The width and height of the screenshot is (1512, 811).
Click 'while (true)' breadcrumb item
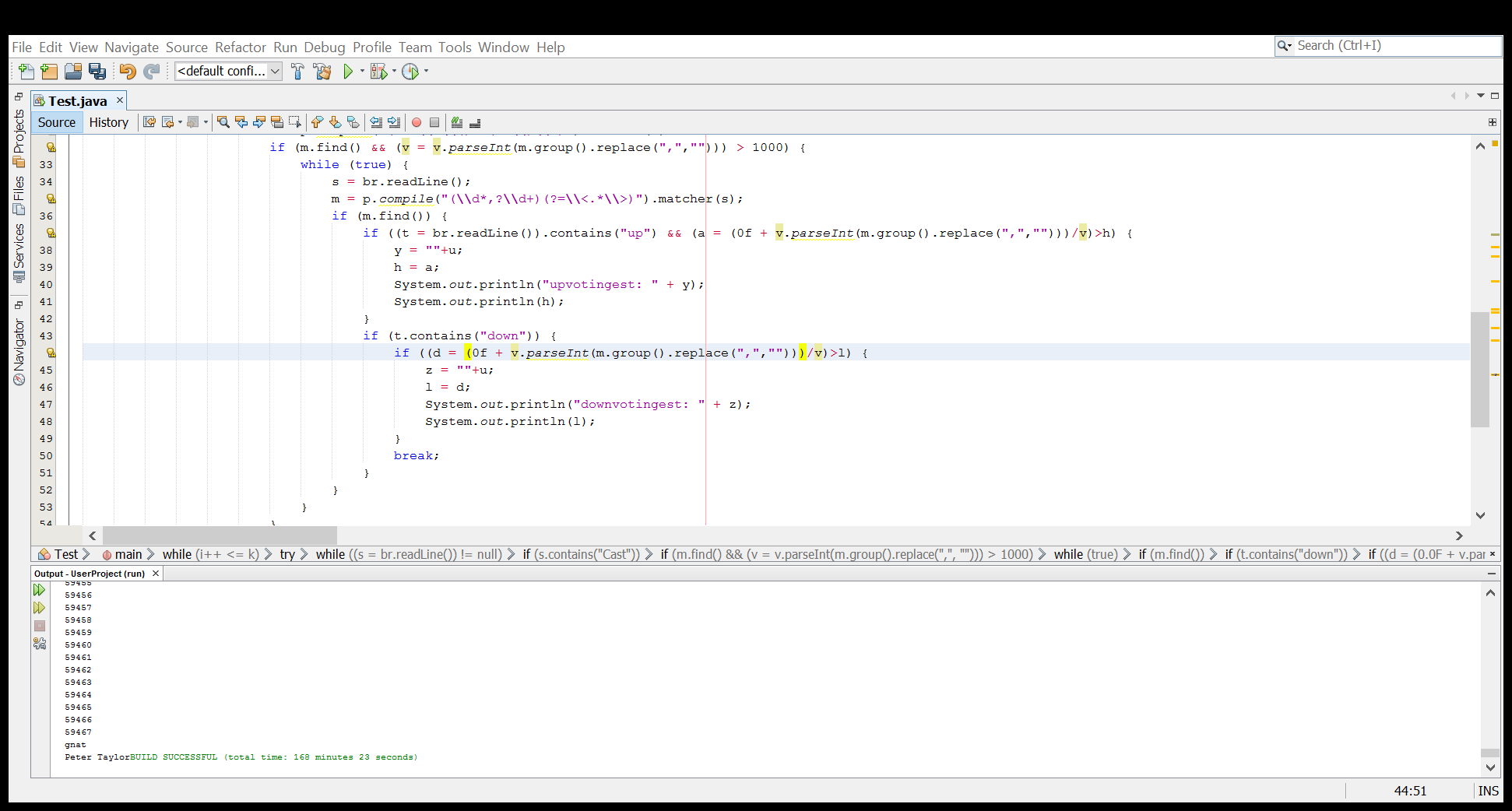1085,554
